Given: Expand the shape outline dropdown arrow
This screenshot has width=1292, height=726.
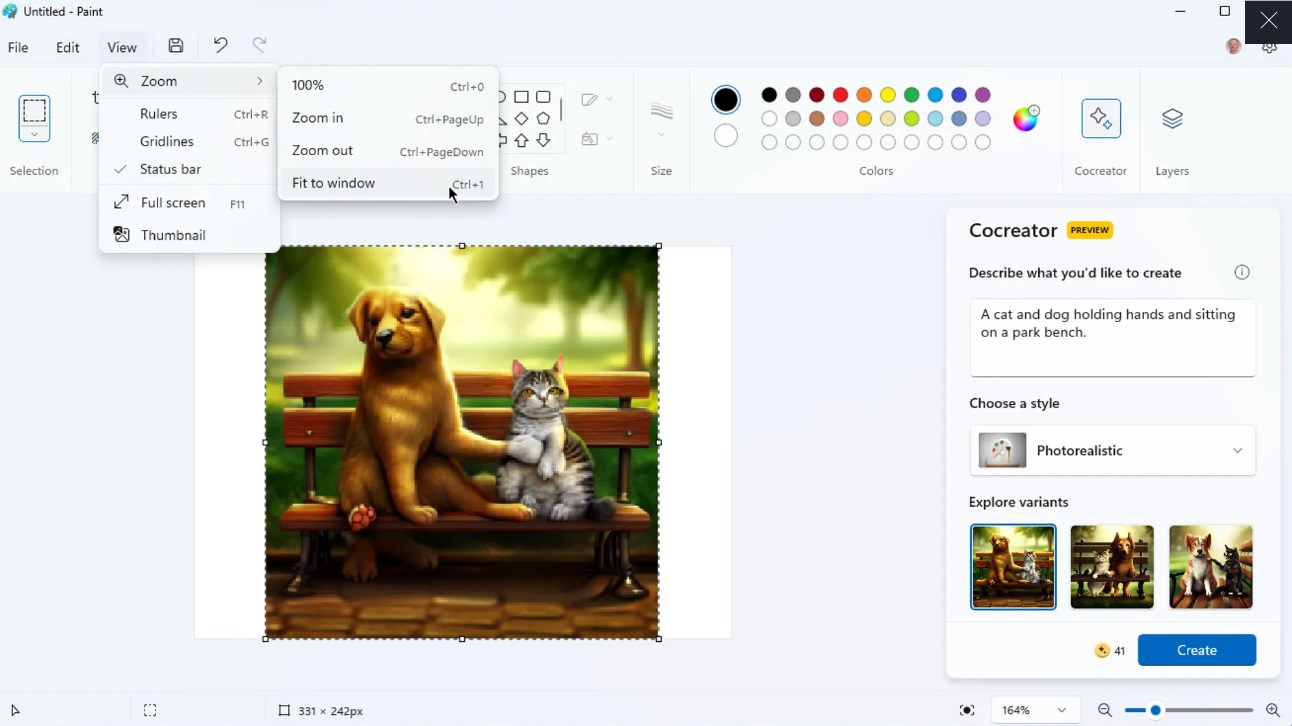Looking at the screenshot, I should coord(610,100).
